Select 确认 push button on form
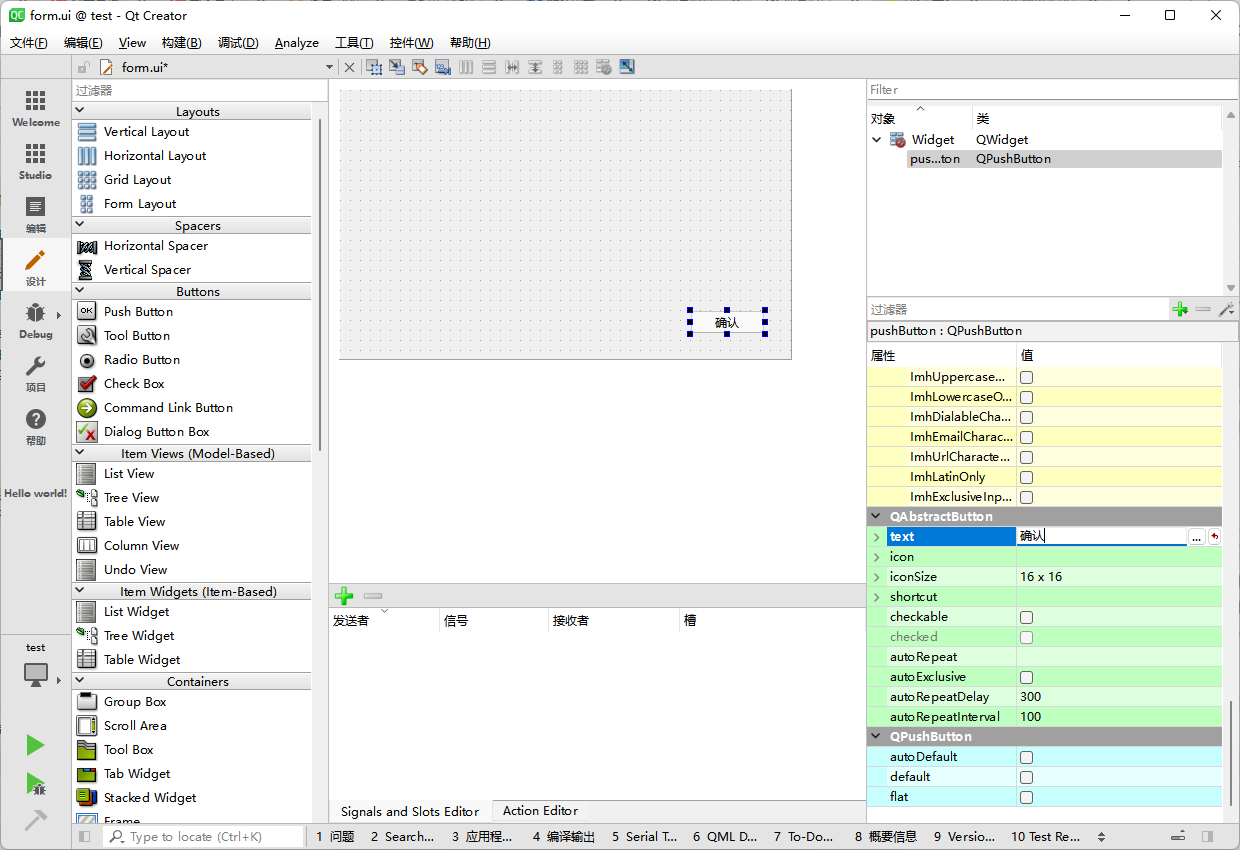This screenshot has height=850, width=1240. (x=727, y=322)
